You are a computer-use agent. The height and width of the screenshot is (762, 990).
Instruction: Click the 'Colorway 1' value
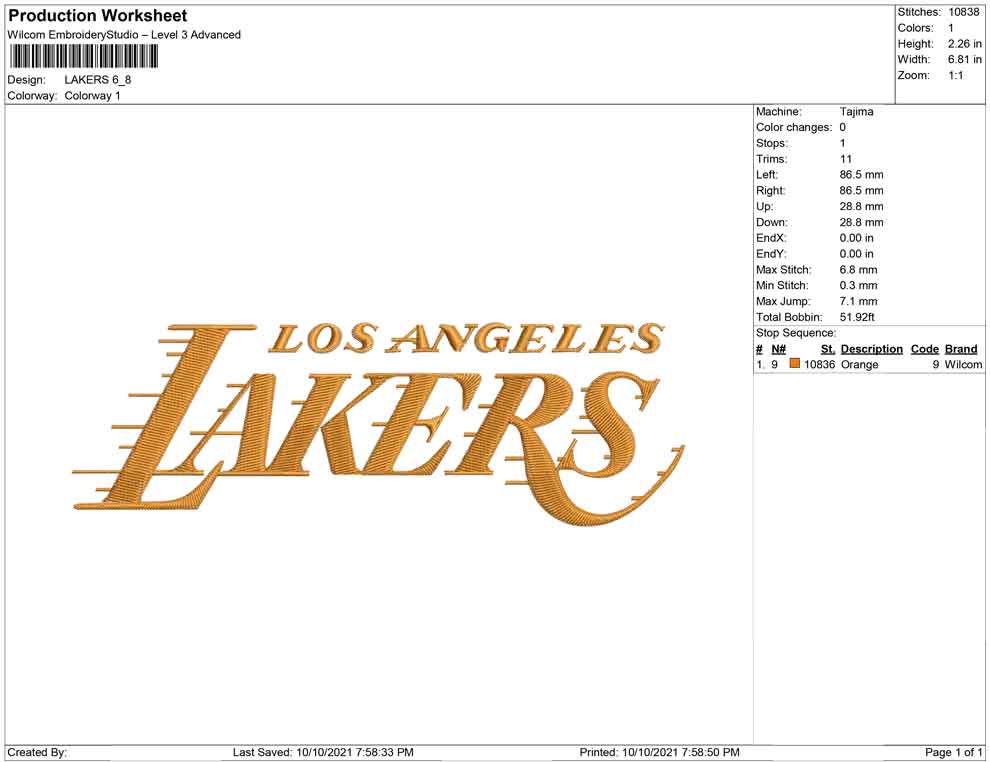(x=92, y=96)
